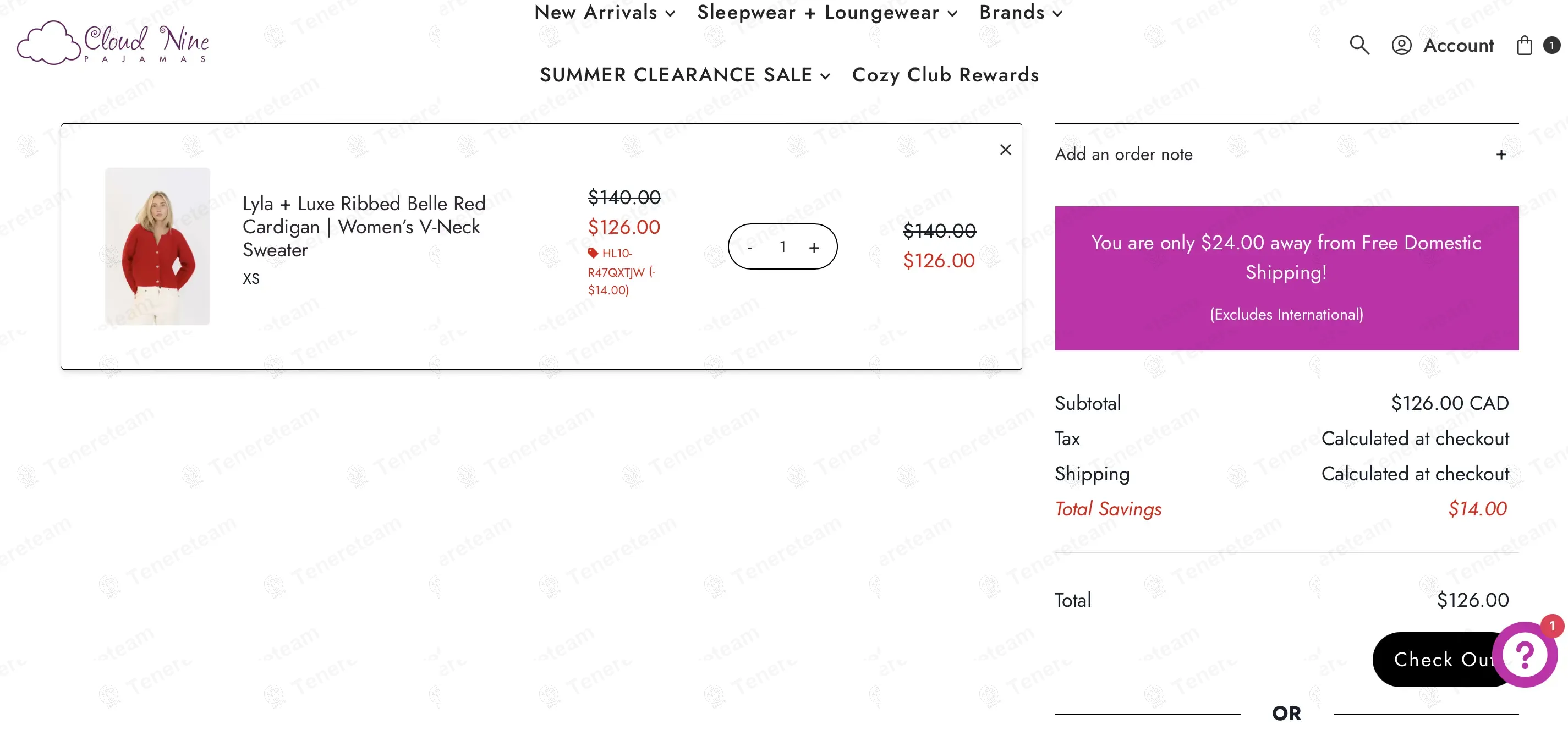
Task: Open the shopping bag cart icon
Action: coord(1524,45)
